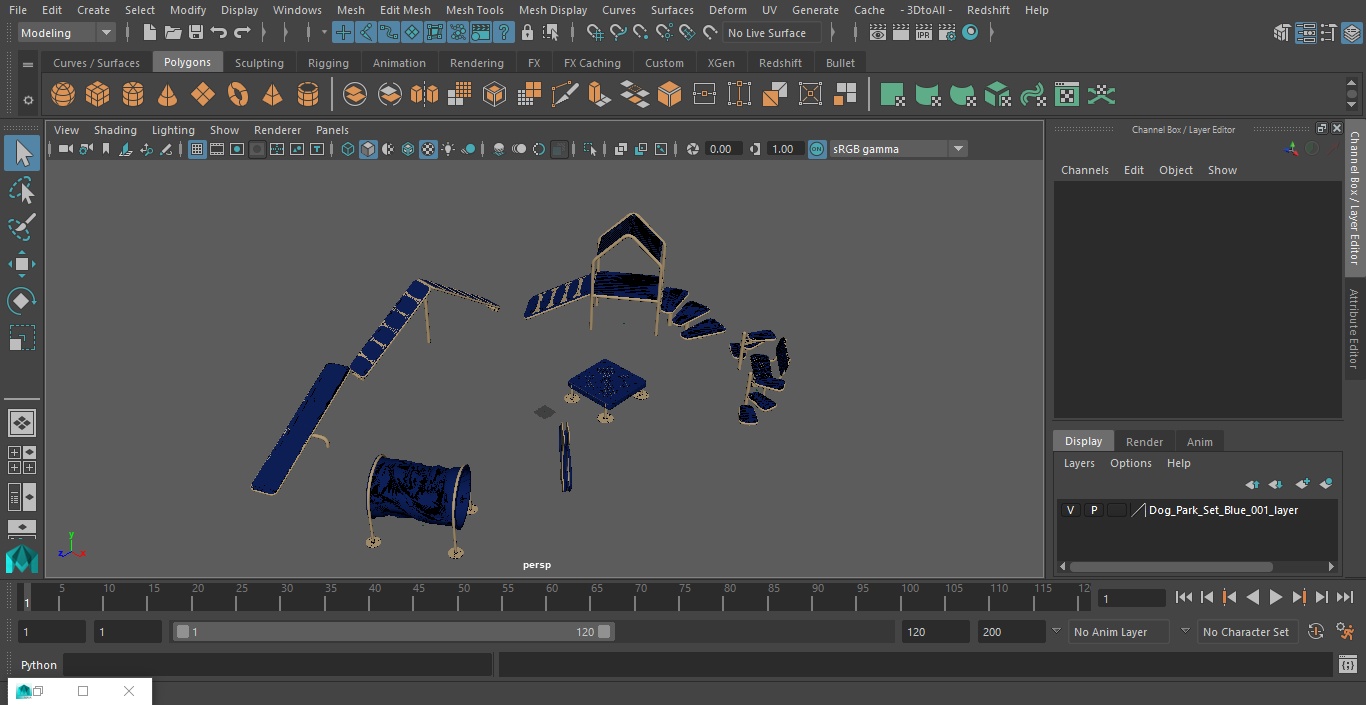This screenshot has width=1366, height=705.
Task: Open the shelf options menu gear
Action: (x=28, y=100)
